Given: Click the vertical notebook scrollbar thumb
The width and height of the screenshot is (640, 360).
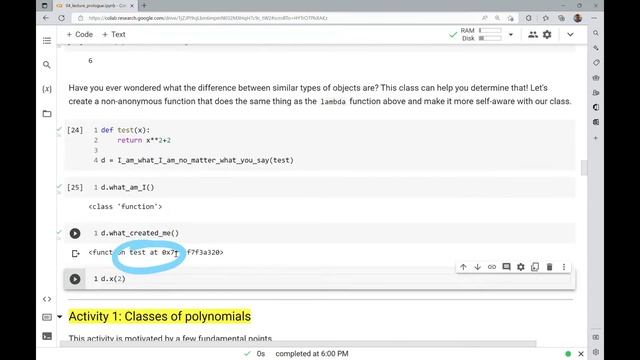Looking at the screenshot, I should point(584,167).
